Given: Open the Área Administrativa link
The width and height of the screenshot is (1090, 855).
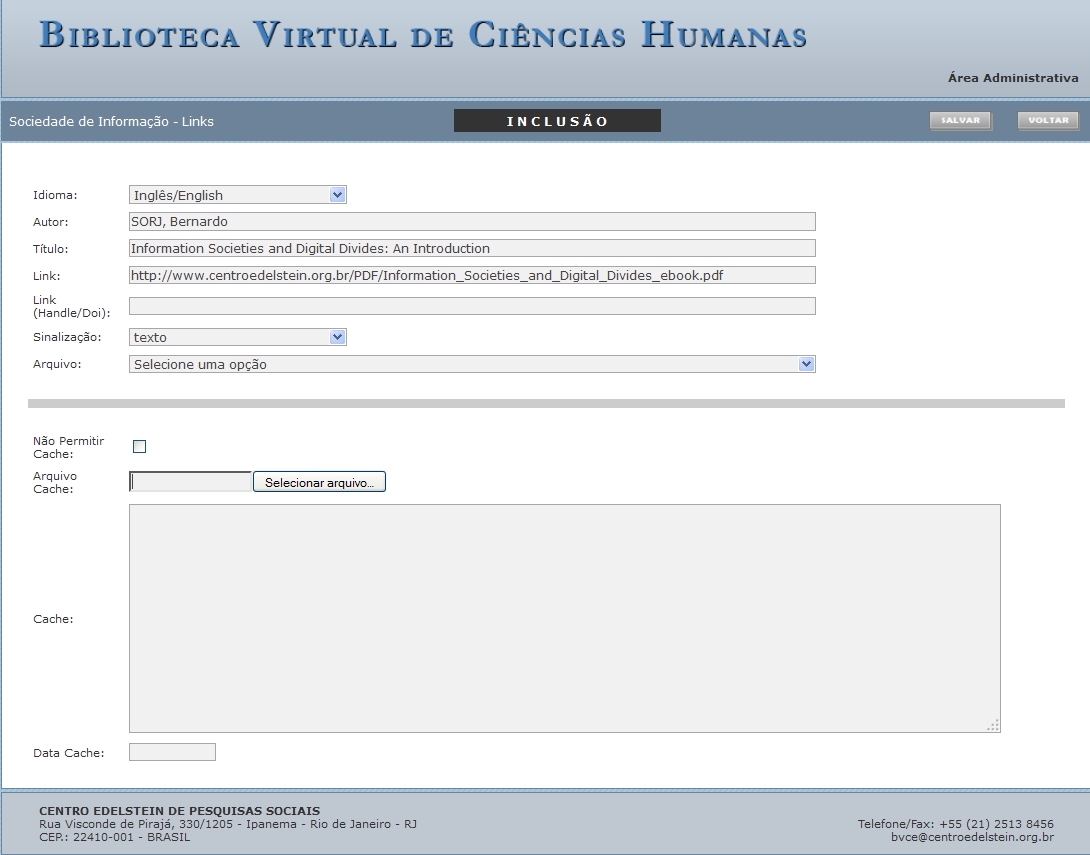Looking at the screenshot, I should [x=1012, y=78].
